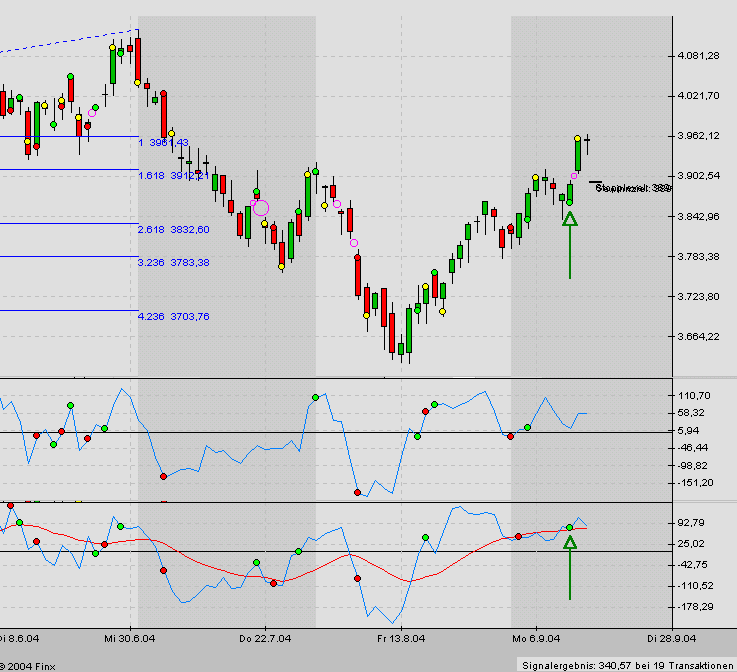Select the Fibonacci label 3.236 3783,38

tap(173, 263)
